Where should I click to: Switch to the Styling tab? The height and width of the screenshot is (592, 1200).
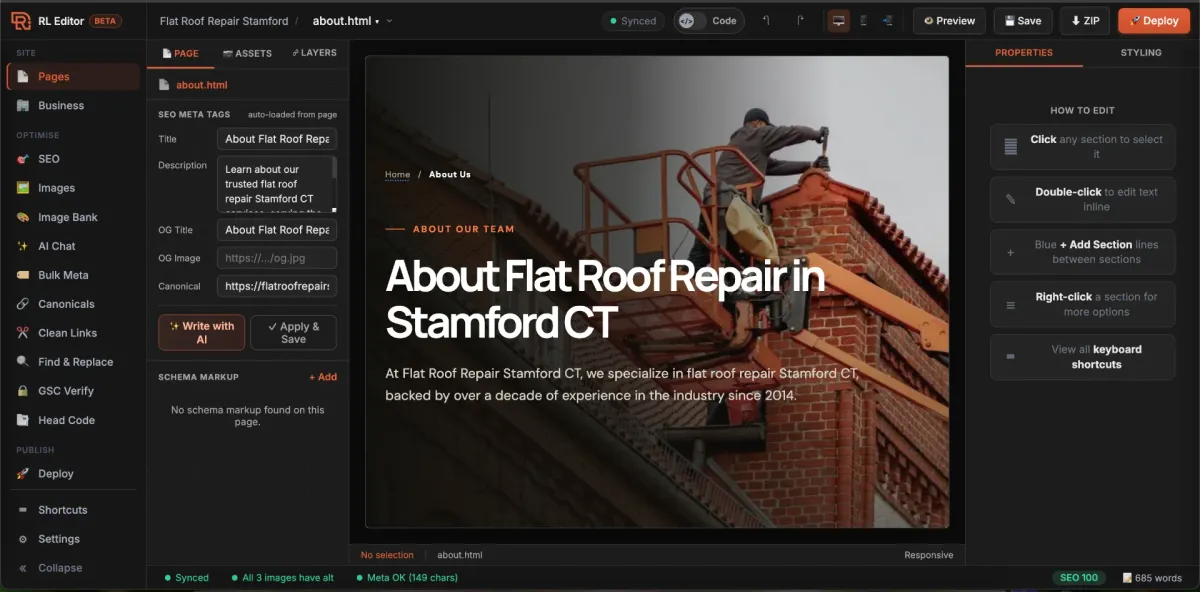pyautogui.click(x=1141, y=53)
